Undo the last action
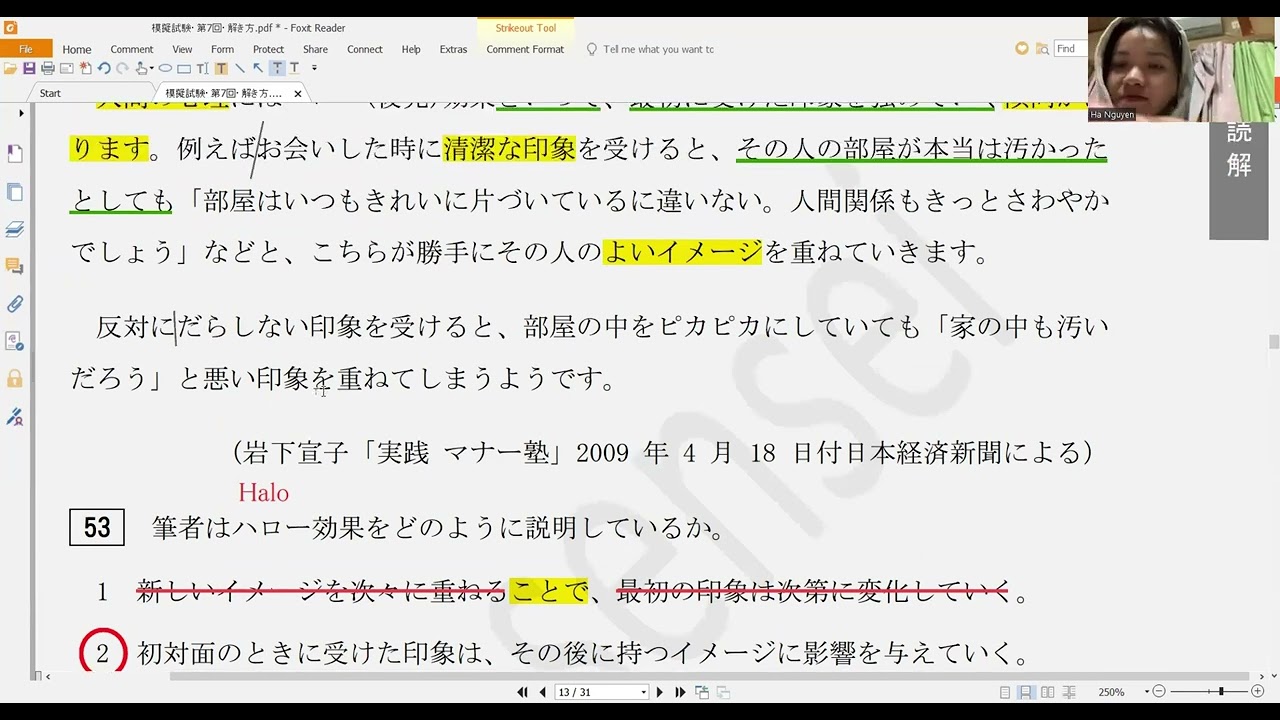The height and width of the screenshot is (720, 1280). [x=104, y=68]
